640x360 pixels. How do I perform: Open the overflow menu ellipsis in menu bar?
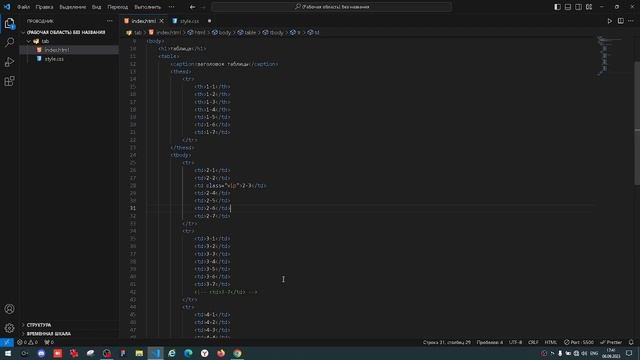pyautogui.click(x=171, y=7)
